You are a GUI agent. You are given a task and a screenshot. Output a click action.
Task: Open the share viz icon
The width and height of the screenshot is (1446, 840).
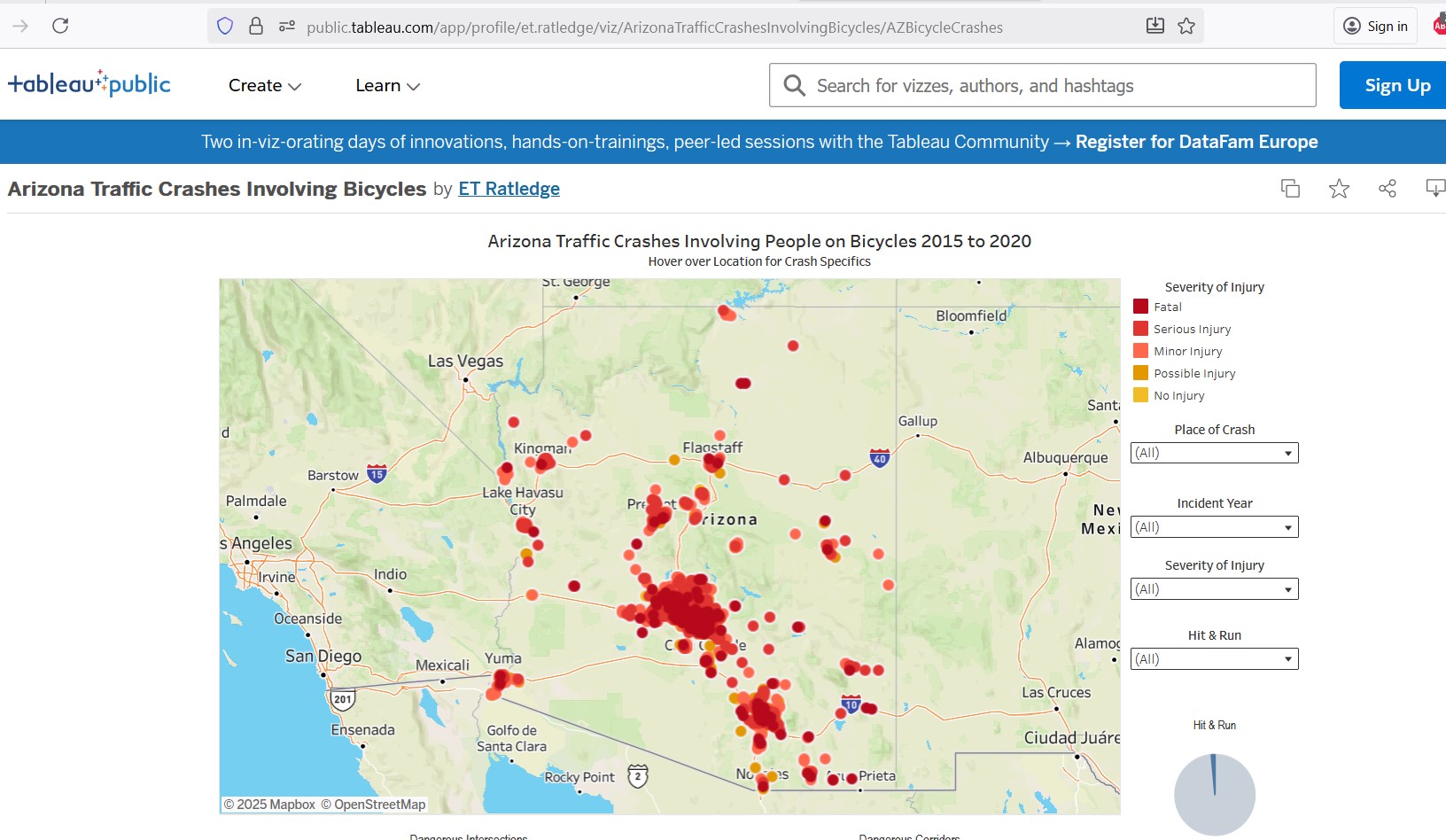click(1387, 189)
